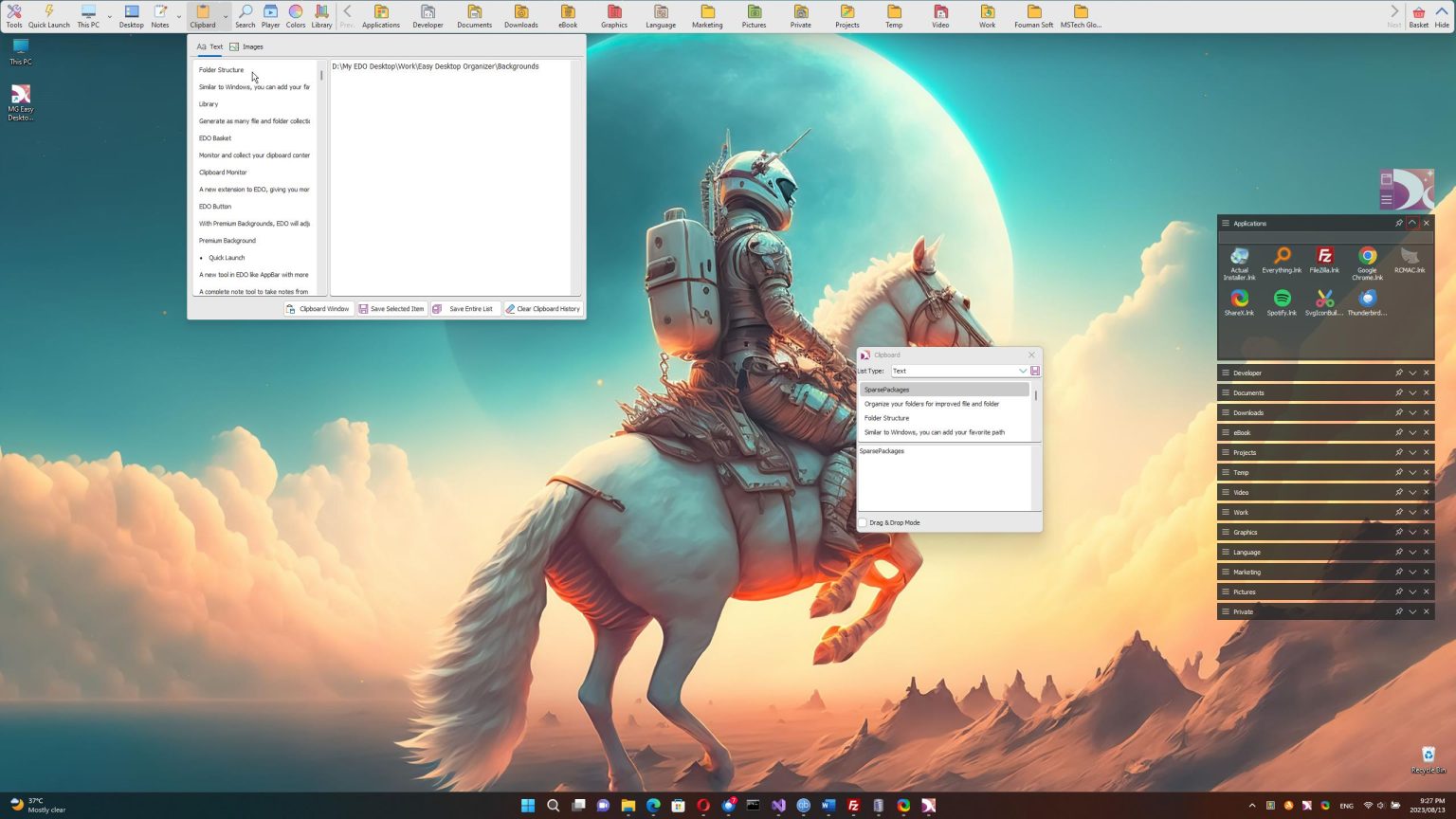Open the Tools icon on the main toolbar
The width and height of the screenshot is (1456, 819).
(14, 15)
